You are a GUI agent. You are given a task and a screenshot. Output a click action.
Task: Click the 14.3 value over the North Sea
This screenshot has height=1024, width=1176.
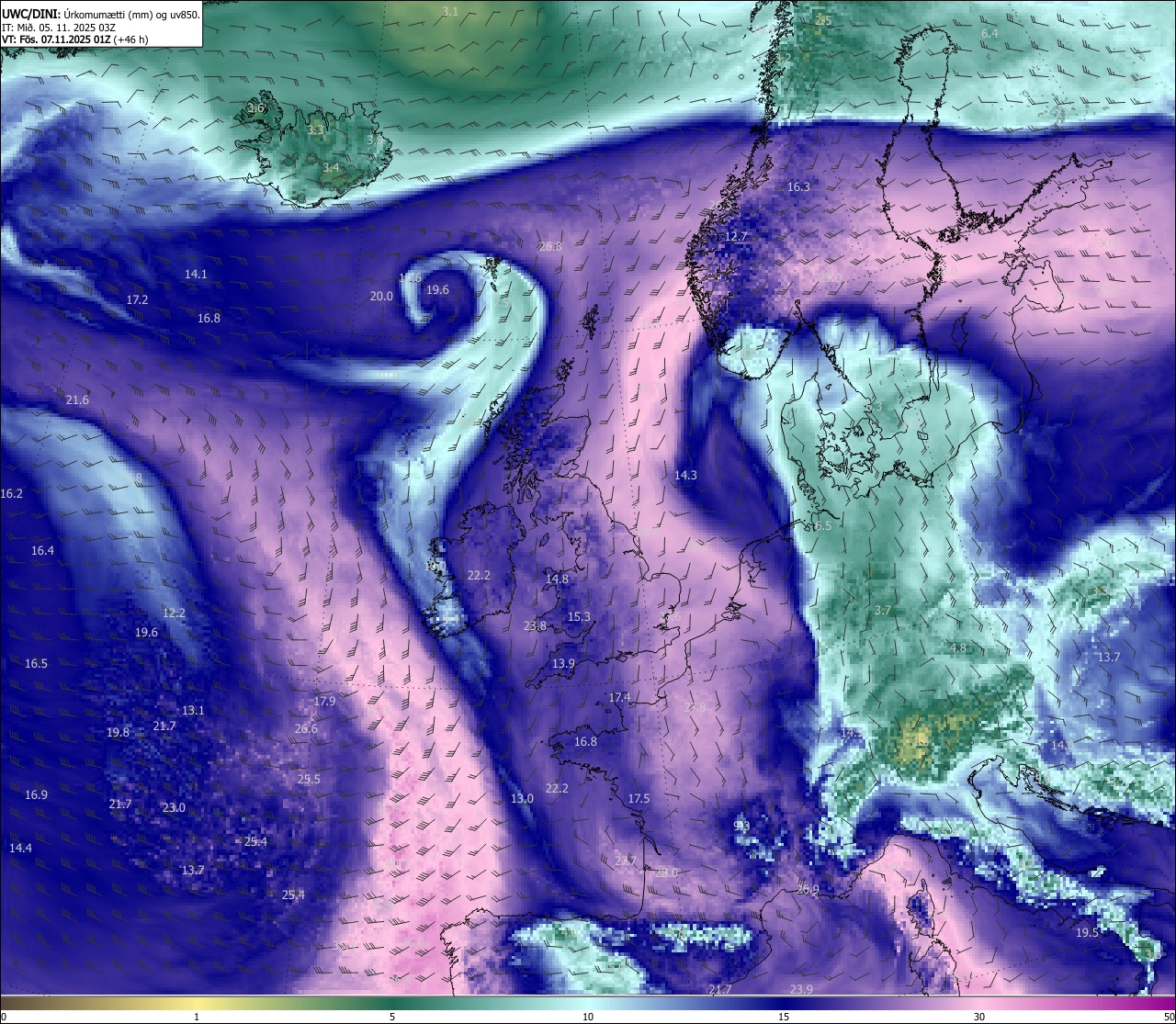coord(685,476)
